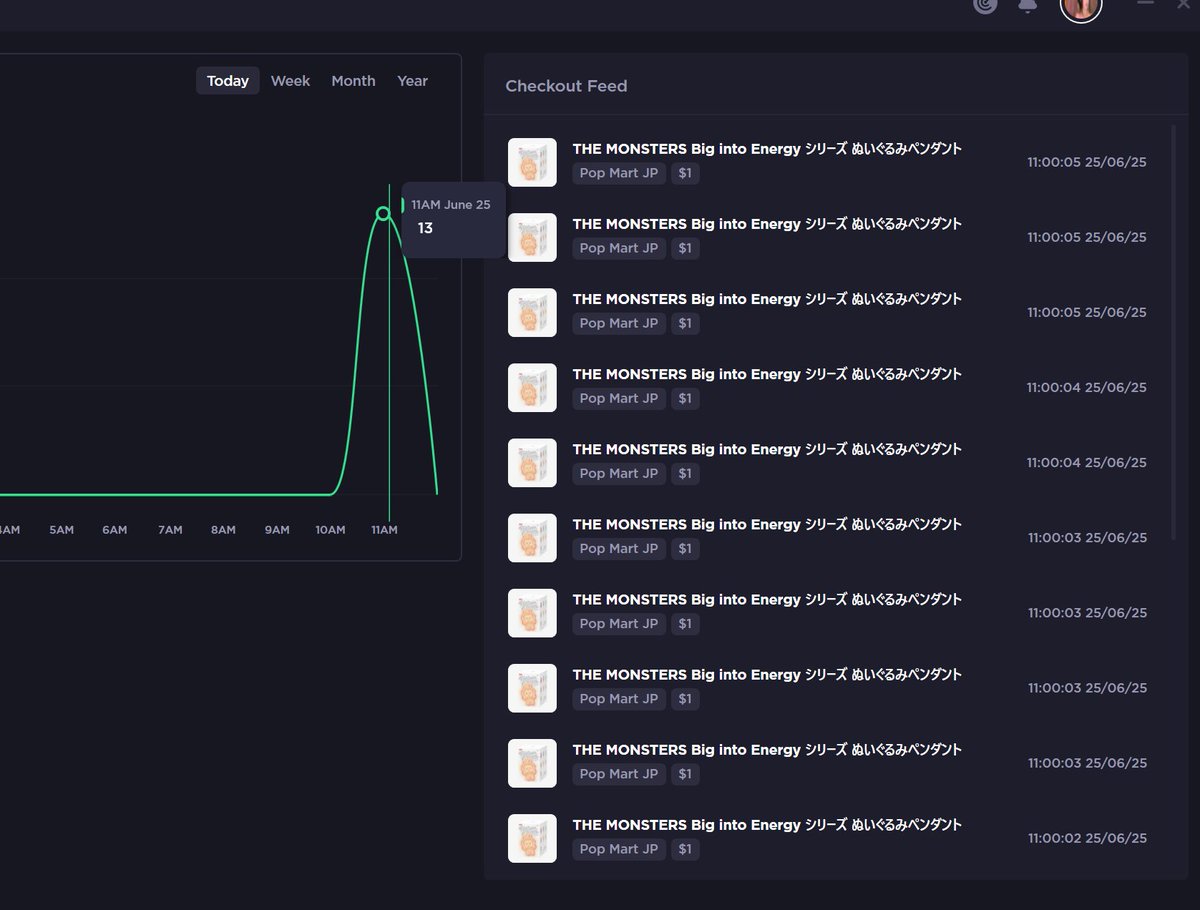Switch chart range to Year
Screen dimensions: 1200x910
[x=412, y=81]
